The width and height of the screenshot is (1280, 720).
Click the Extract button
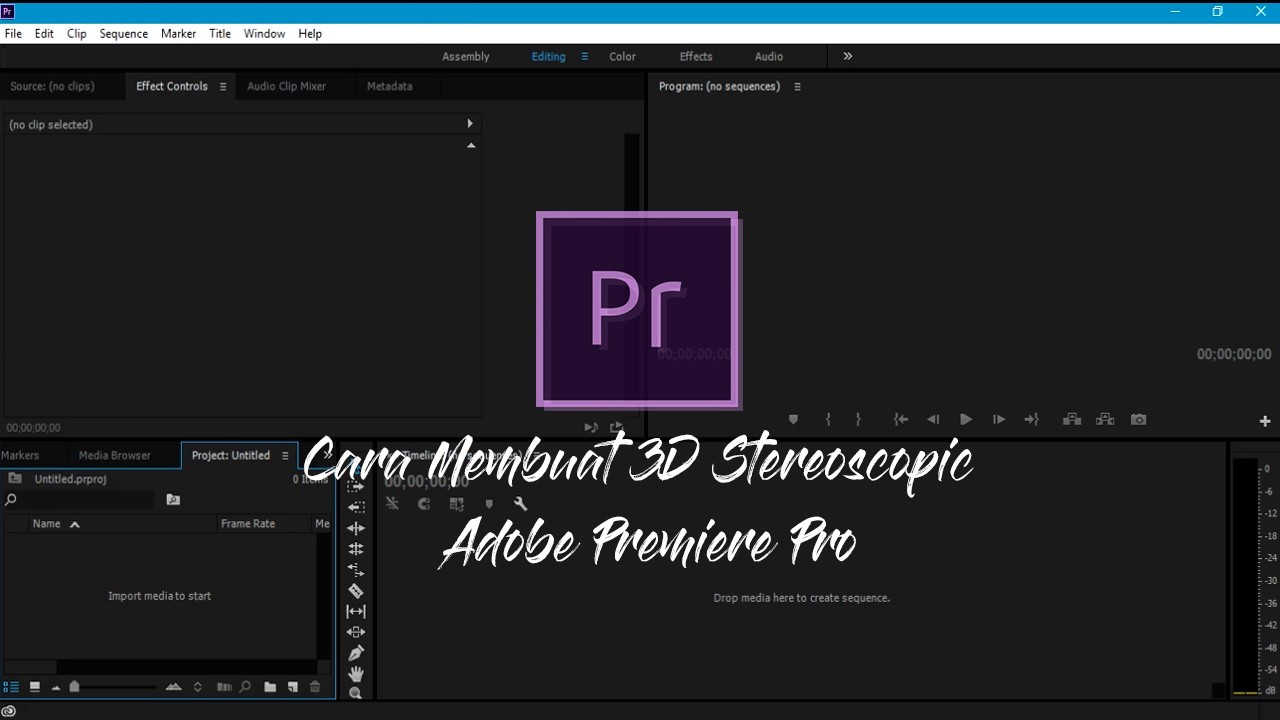point(1105,420)
